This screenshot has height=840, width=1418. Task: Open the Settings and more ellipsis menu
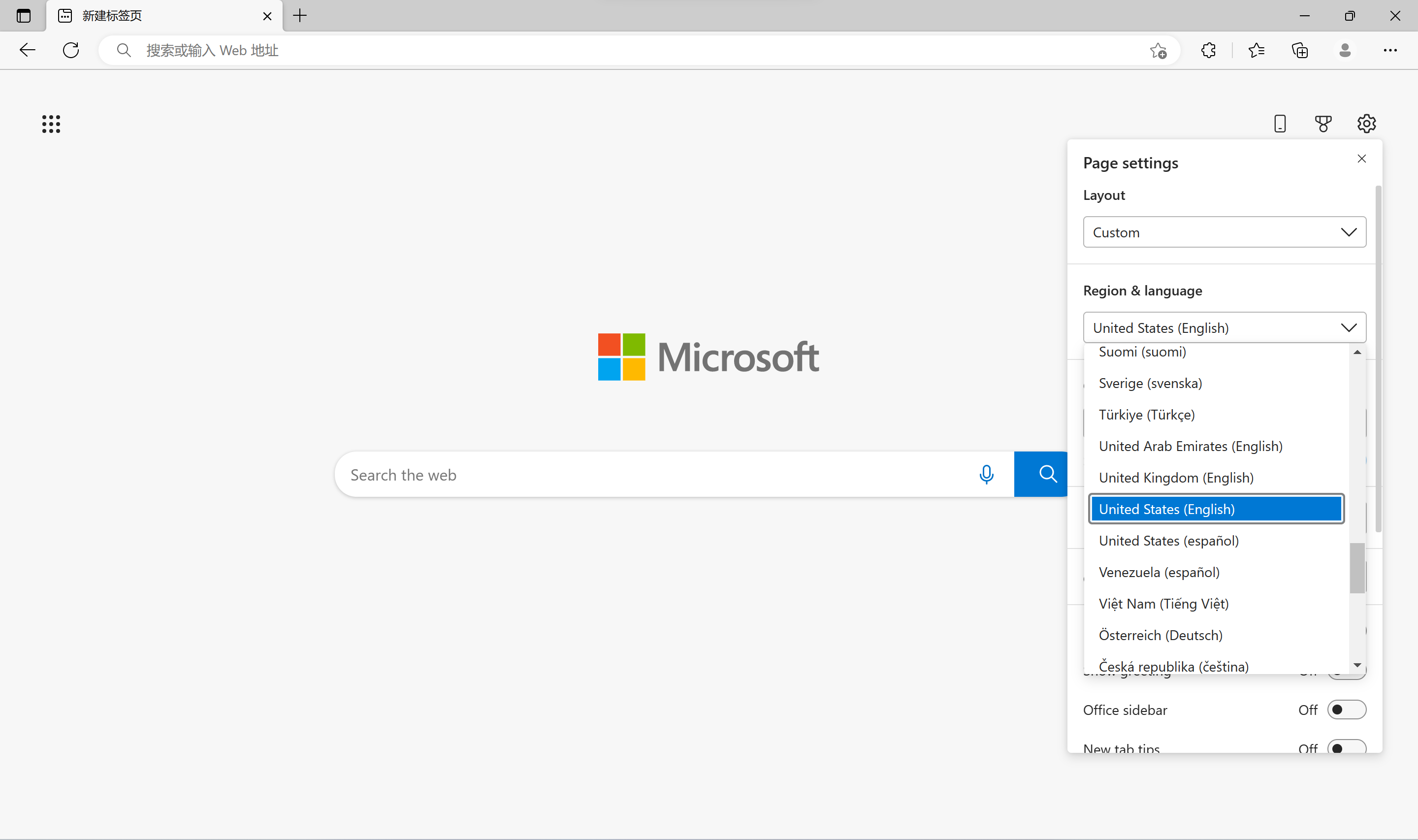coord(1390,50)
